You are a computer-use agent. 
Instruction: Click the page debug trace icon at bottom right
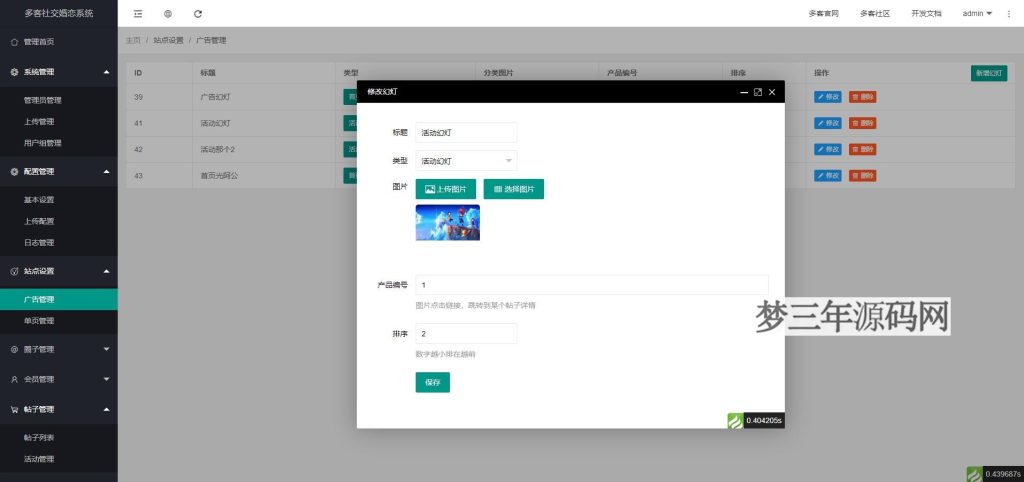(x=974, y=474)
